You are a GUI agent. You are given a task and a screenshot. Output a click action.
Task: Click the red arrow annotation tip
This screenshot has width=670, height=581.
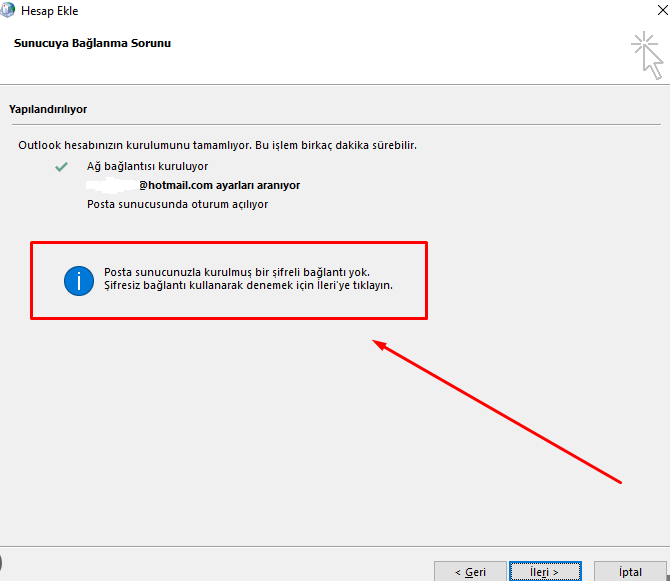[x=376, y=342]
